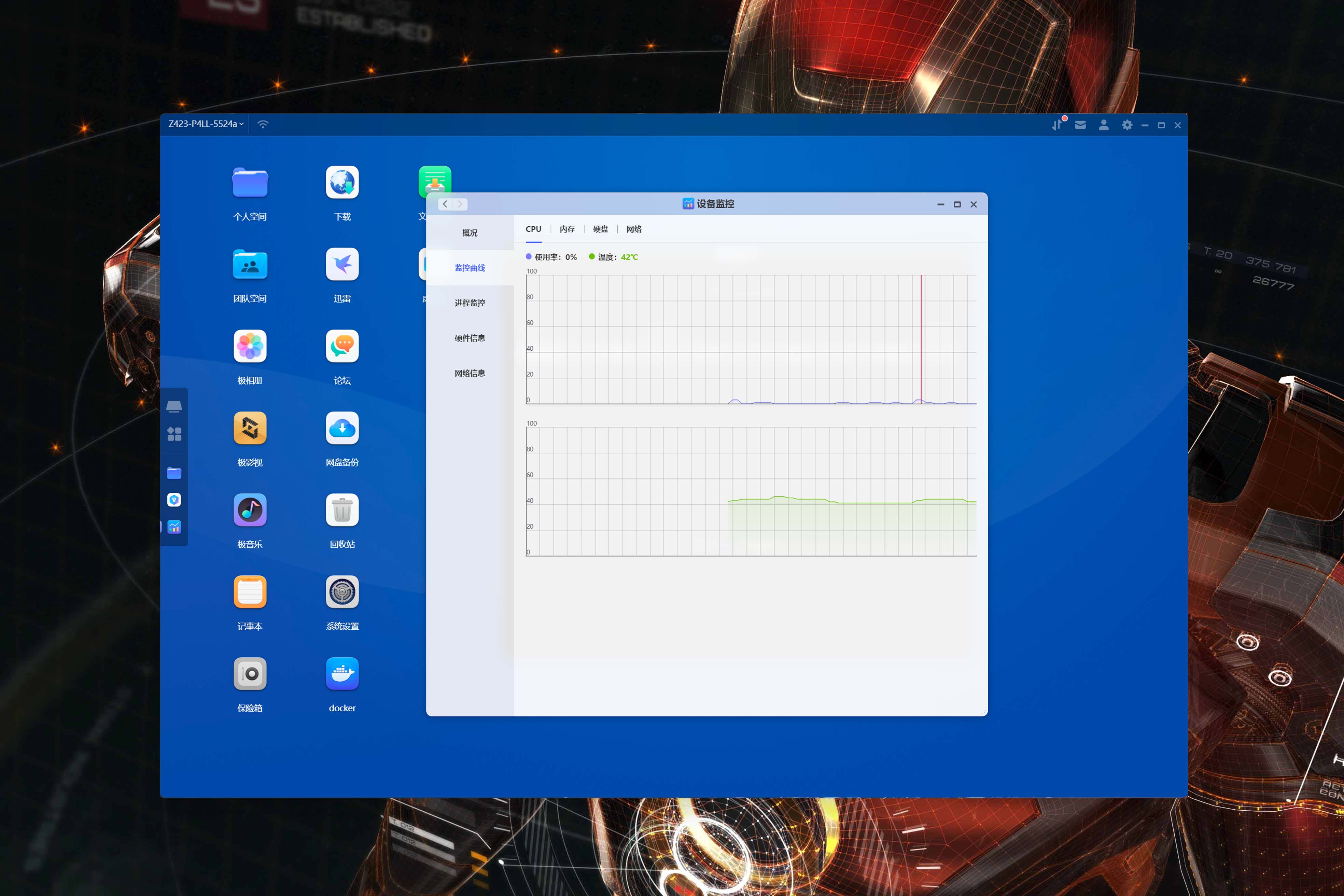Close the 设备监控 window
The image size is (1344, 896).
click(974, 205)
